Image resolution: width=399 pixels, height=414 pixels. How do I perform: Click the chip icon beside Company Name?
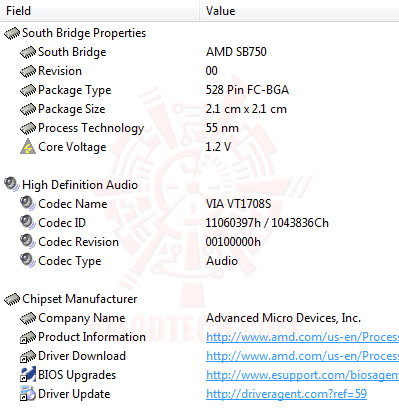tap(28, 318)
